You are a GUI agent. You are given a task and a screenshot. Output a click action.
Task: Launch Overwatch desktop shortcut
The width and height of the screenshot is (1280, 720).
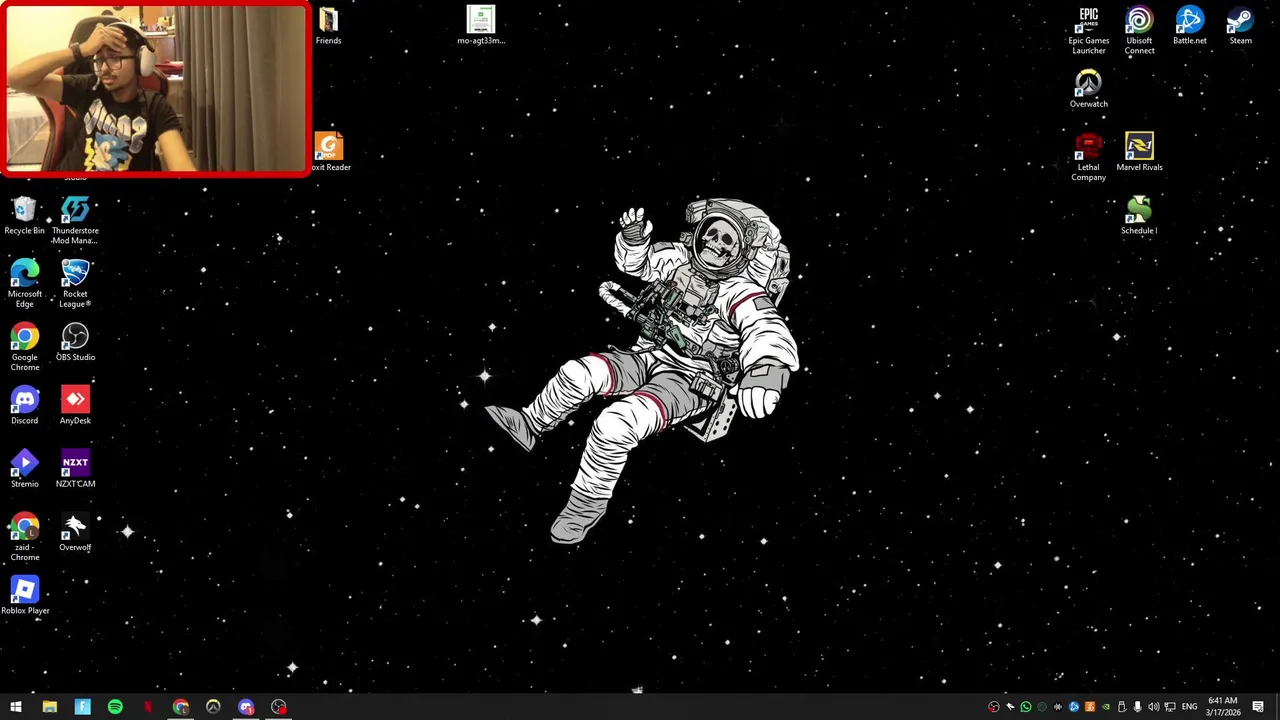coord(1089,89)
